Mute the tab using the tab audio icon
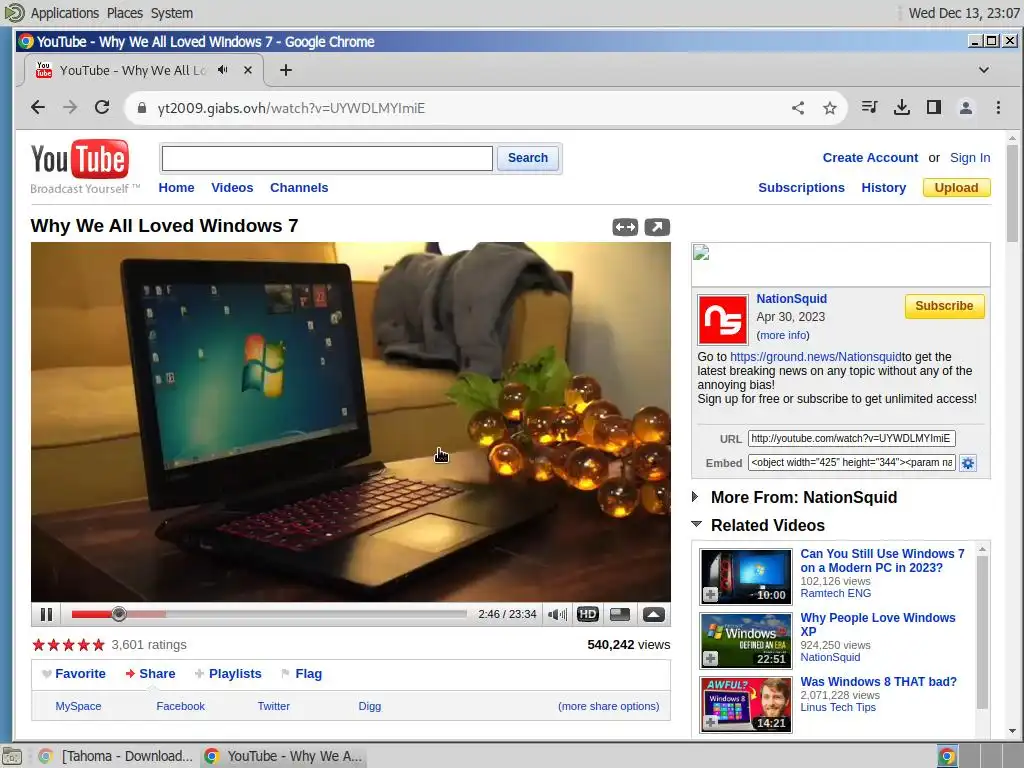1024x768 pixels. tap(223, 70)
